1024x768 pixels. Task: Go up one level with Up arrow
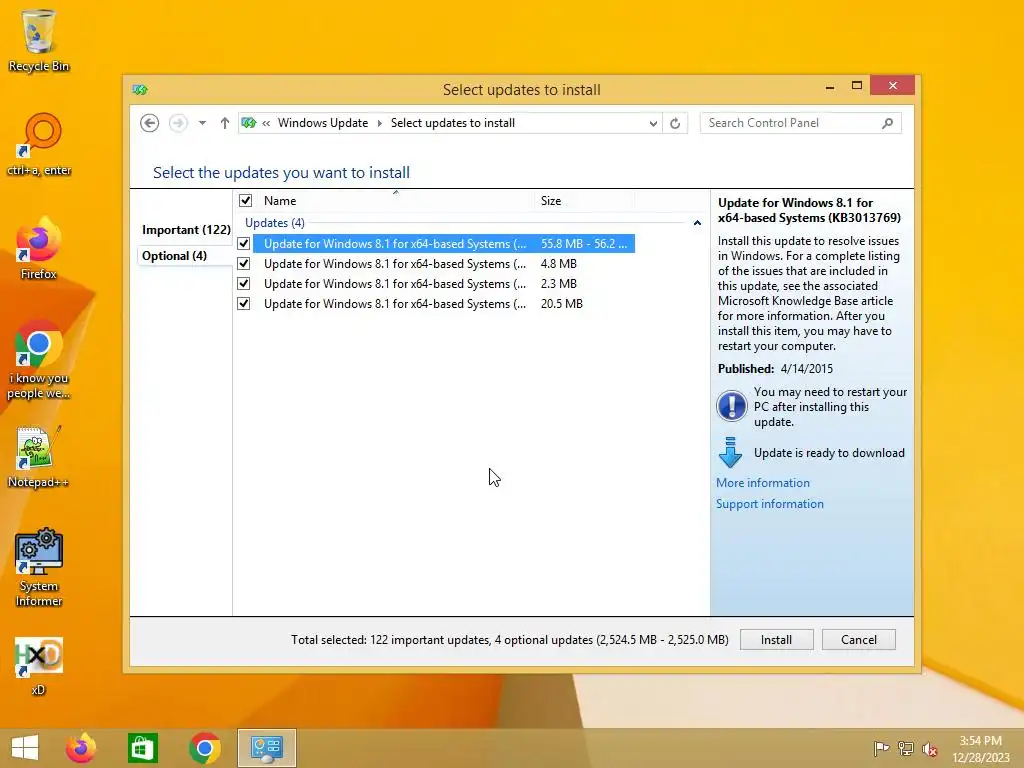(x=225, y=123)
